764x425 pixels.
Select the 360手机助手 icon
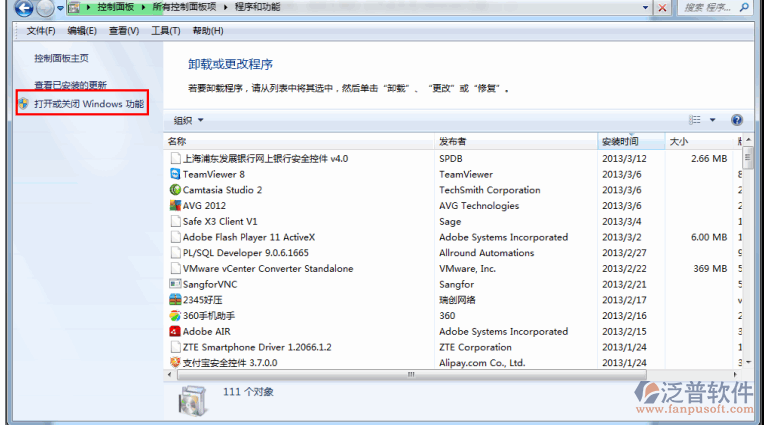pos(175,315)
